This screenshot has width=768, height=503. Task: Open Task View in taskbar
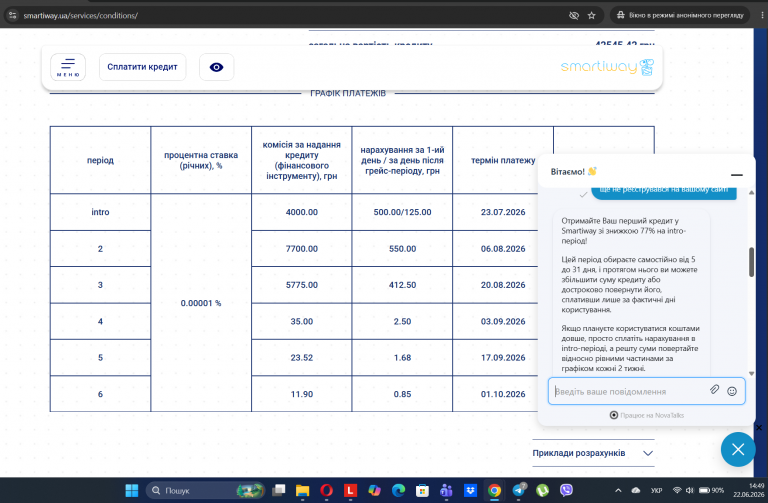pos(279,490)
